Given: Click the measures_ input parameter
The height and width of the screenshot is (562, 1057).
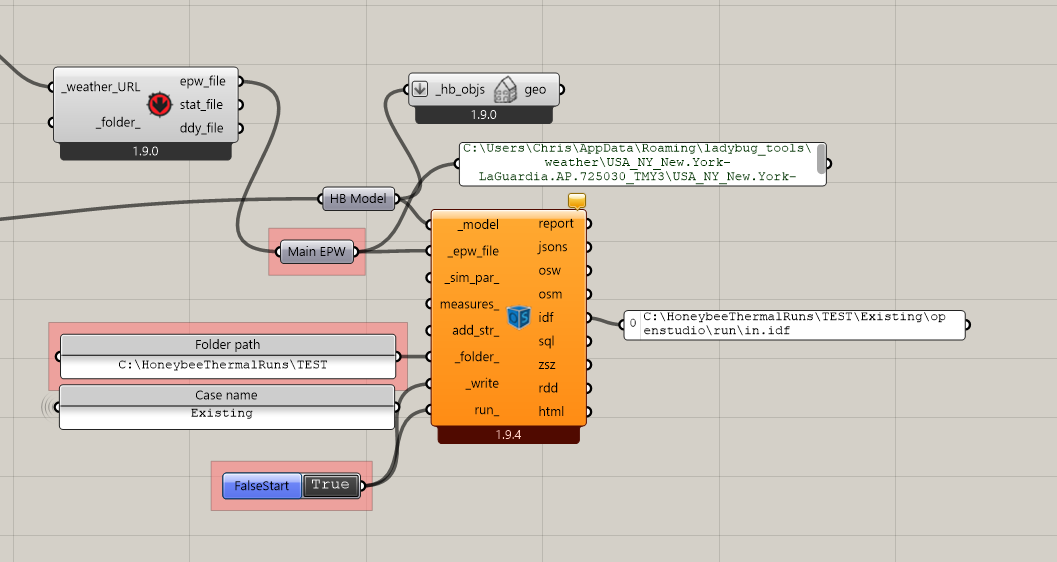Looking at the screenshot, I should point(469,304).
